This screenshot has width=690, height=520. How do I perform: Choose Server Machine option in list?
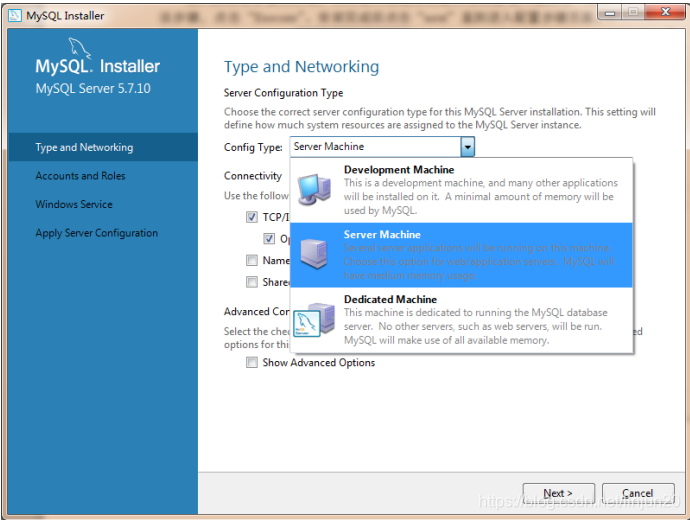461,255
